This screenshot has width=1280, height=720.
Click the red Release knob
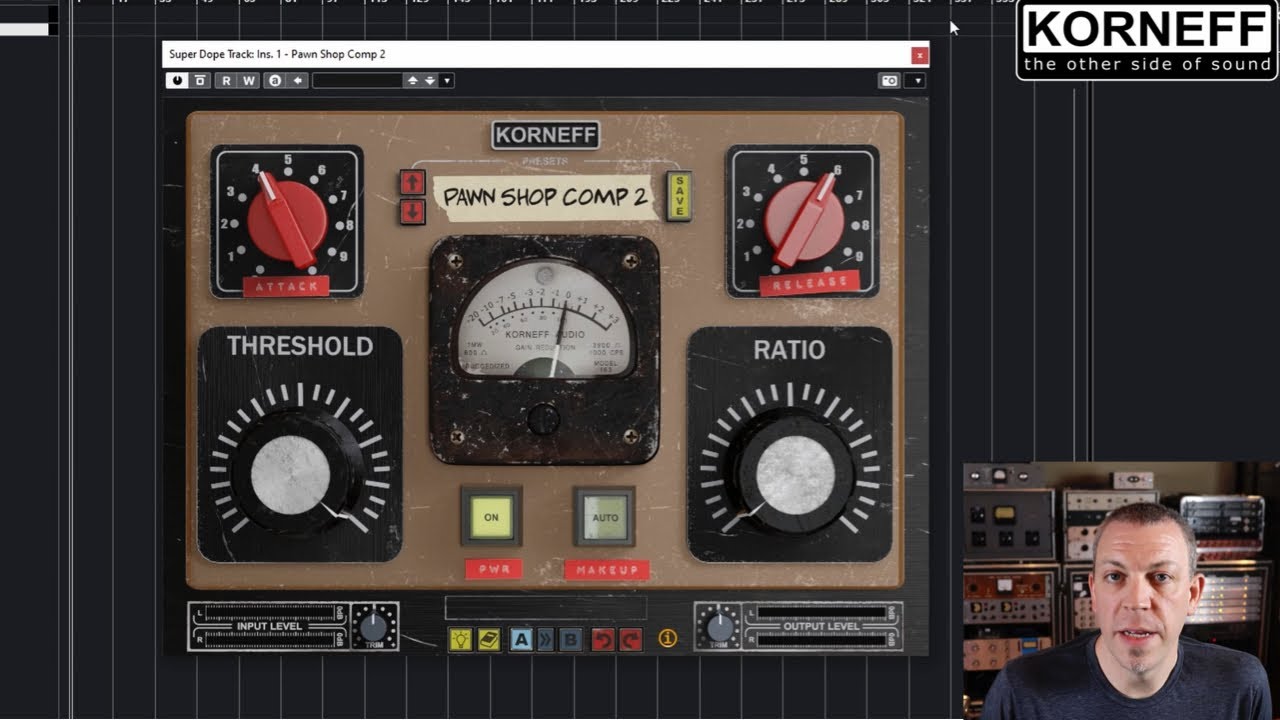pyautogui.click(x=803, y=219)
